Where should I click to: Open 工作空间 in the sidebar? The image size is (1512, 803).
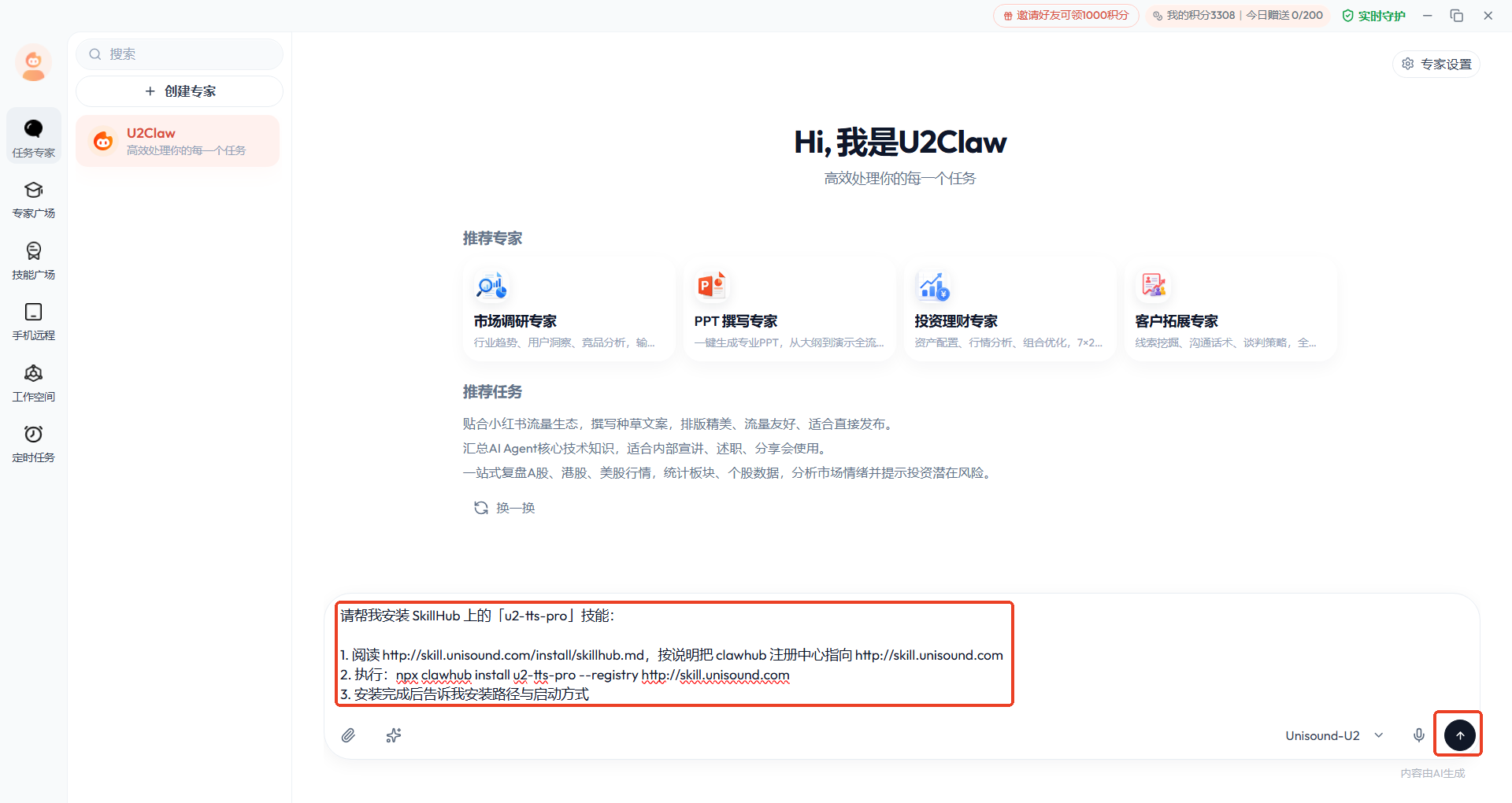[x=33, y=383]
